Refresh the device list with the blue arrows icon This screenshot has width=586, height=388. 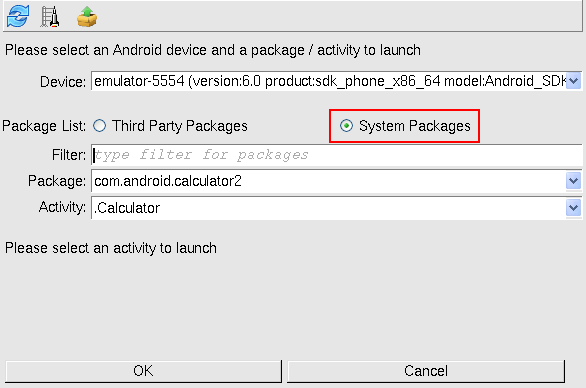click(x=18, y=16)
